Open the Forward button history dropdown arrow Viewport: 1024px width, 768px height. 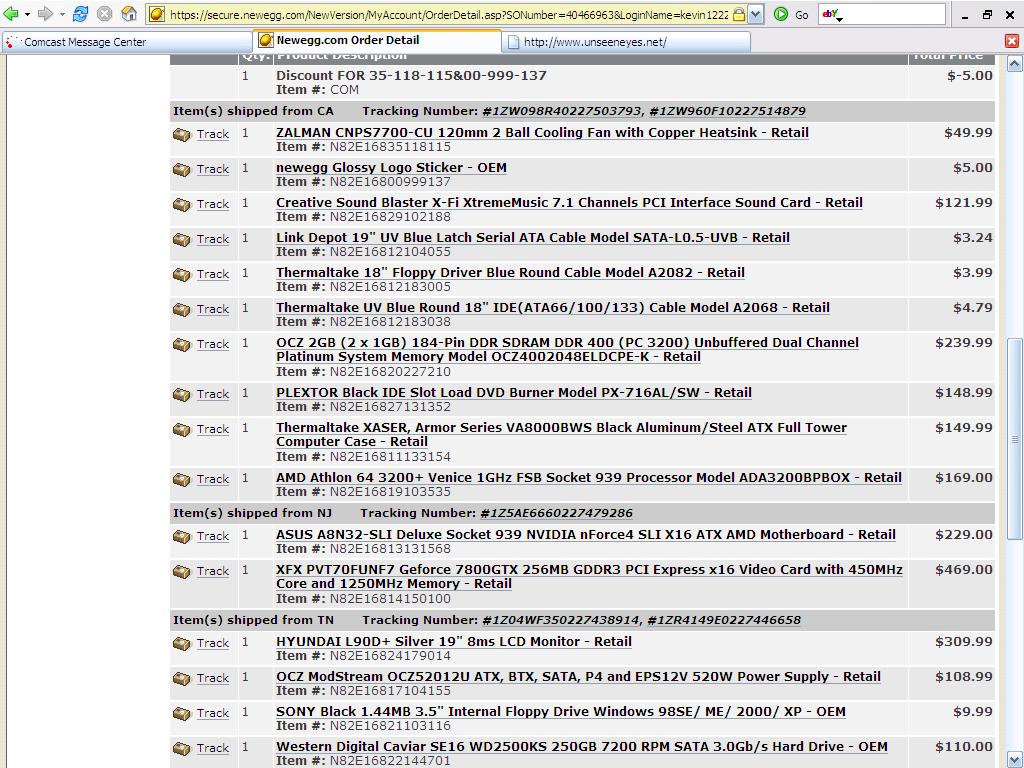(x=62, y=14)
